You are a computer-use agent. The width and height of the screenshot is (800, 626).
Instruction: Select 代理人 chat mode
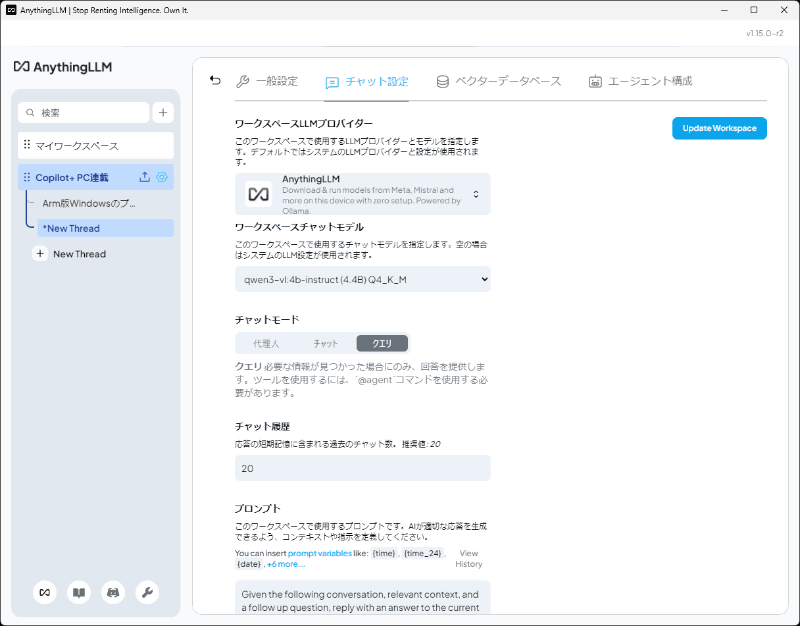[266, 343]
